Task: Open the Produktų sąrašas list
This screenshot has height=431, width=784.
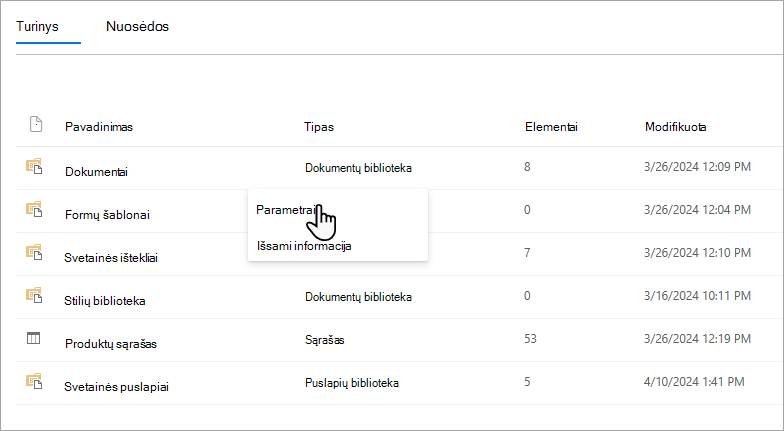Action: pos(111,344)
